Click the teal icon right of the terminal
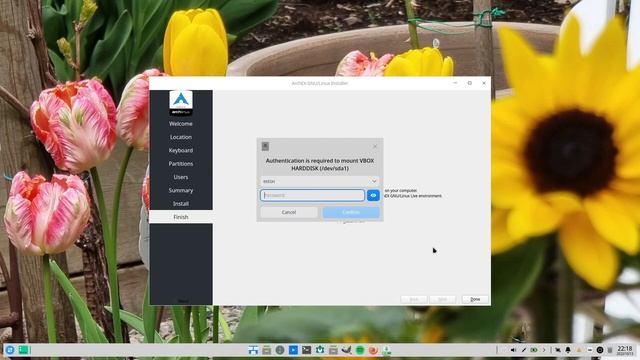640x360 pixels. coord(320,350)
